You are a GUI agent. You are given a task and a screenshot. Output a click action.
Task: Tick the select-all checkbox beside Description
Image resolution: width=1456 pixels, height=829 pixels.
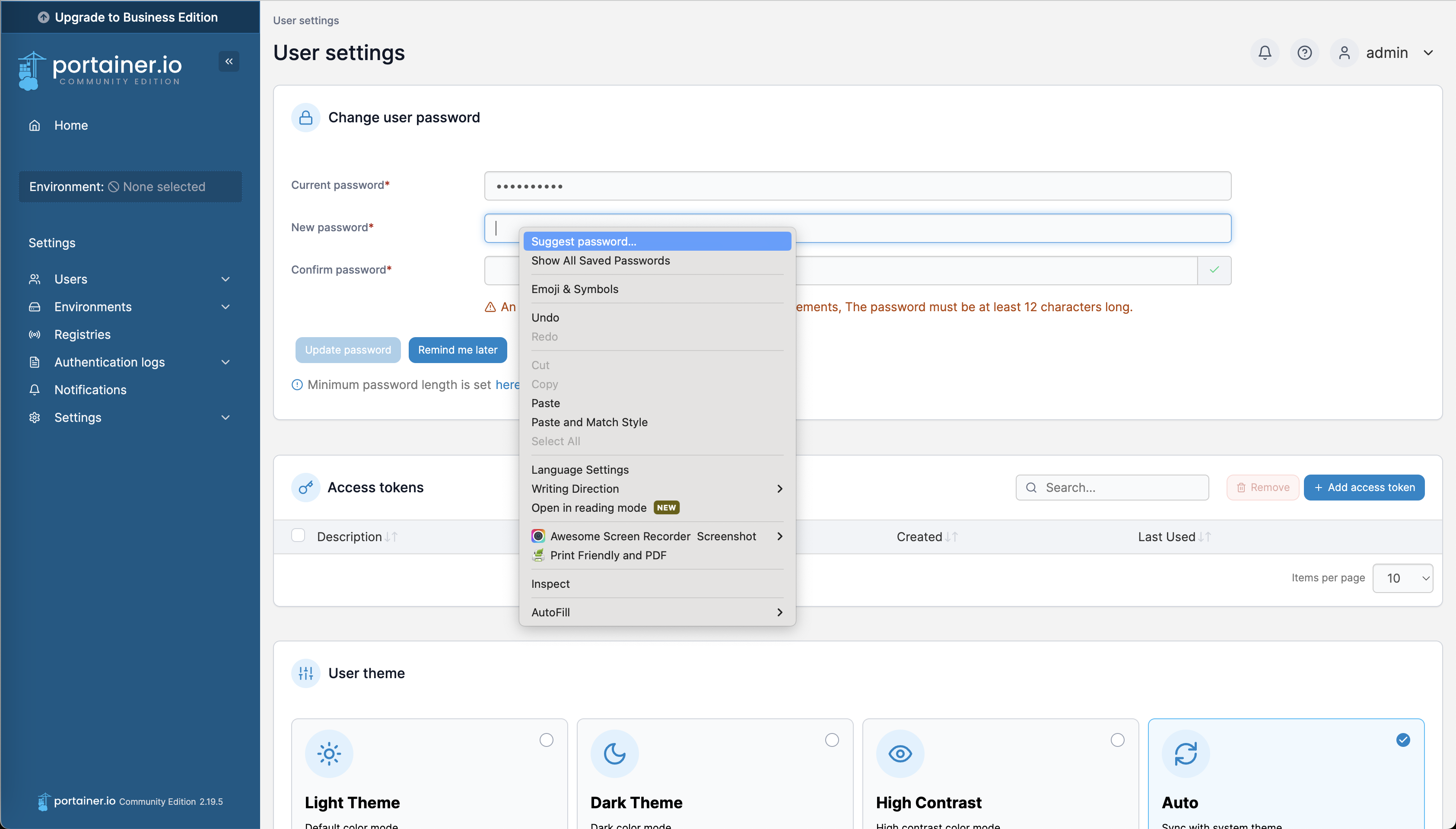click(298, 535)
